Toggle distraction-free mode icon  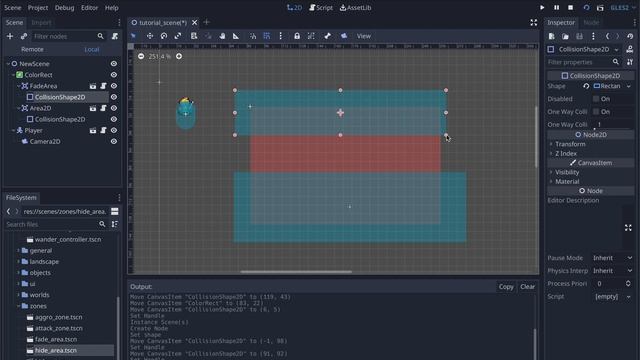coord(533,22)
